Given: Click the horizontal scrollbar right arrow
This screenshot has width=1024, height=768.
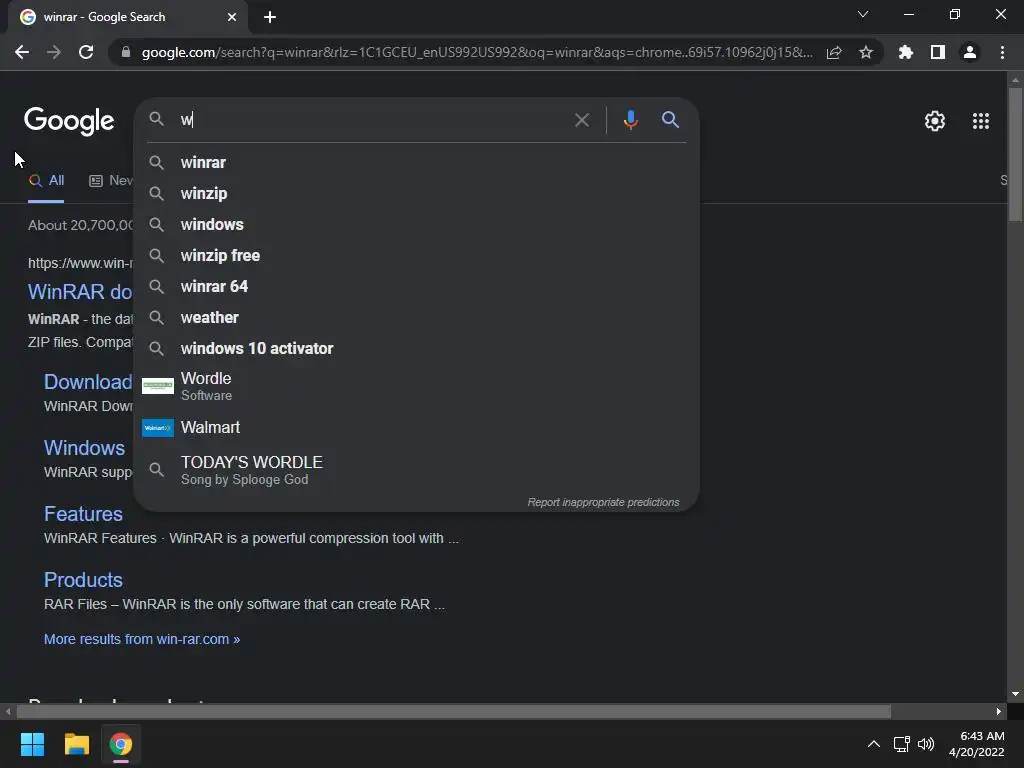Looking at the screenshot, I should (x=999, y=711).
